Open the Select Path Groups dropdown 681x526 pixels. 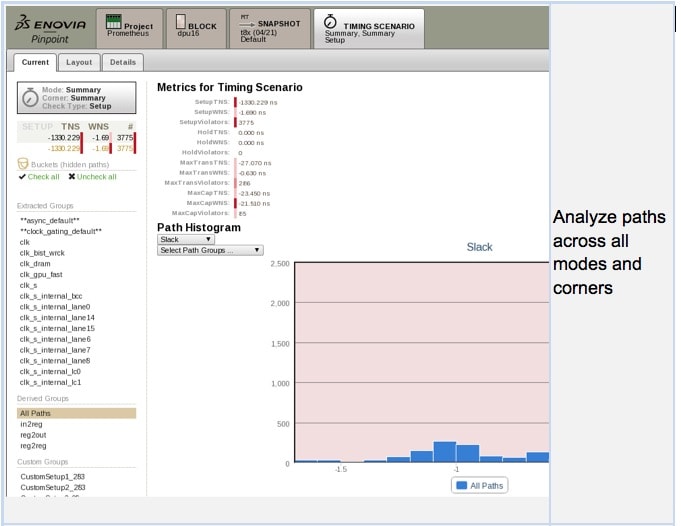pos(210,250)
